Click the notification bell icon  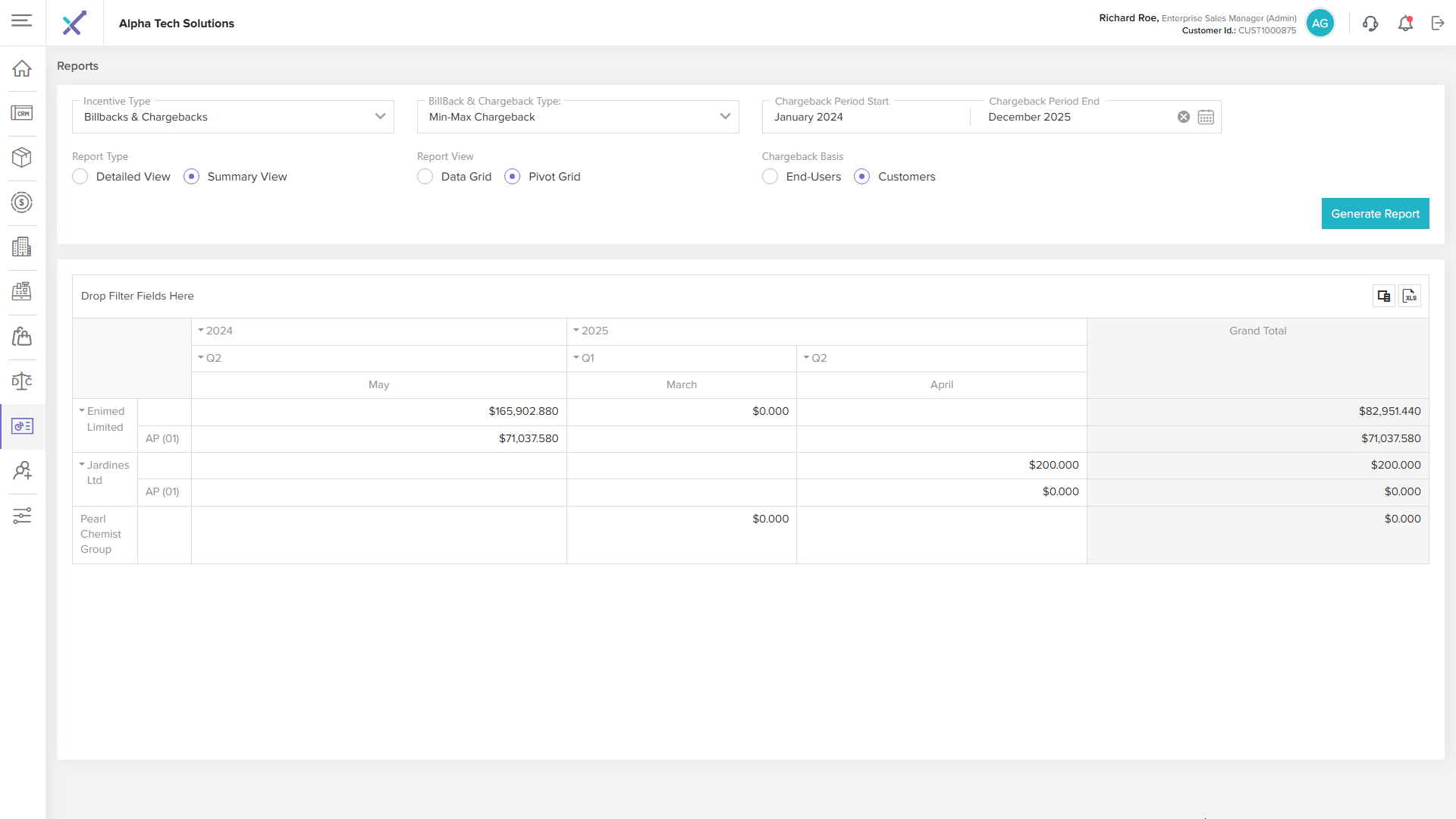pos(1405,24)
